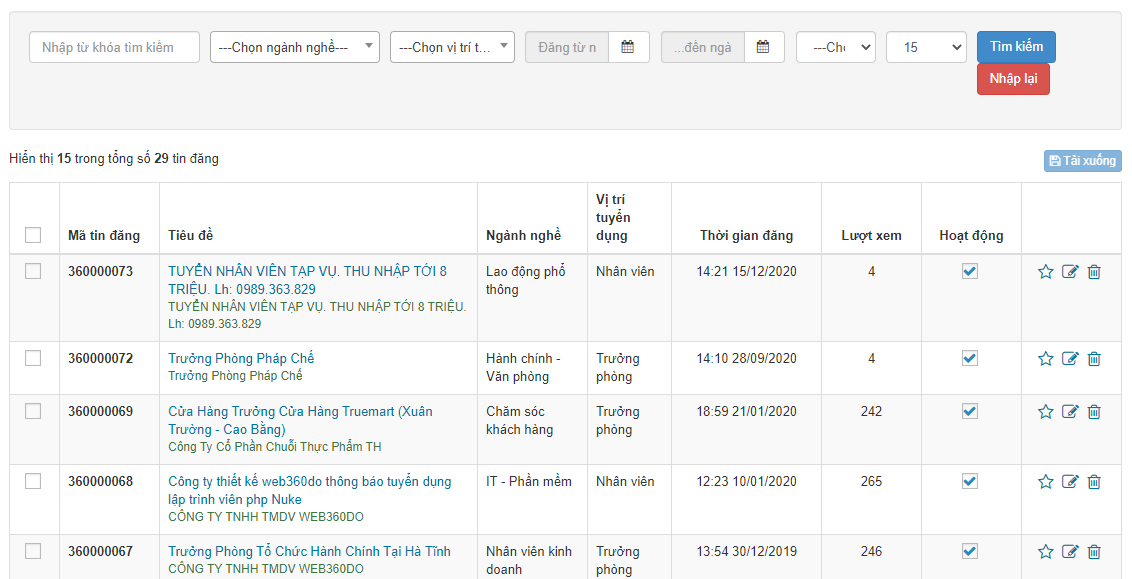
Task: Click the red Nhập lại reset button
Action: point(1013,79)
